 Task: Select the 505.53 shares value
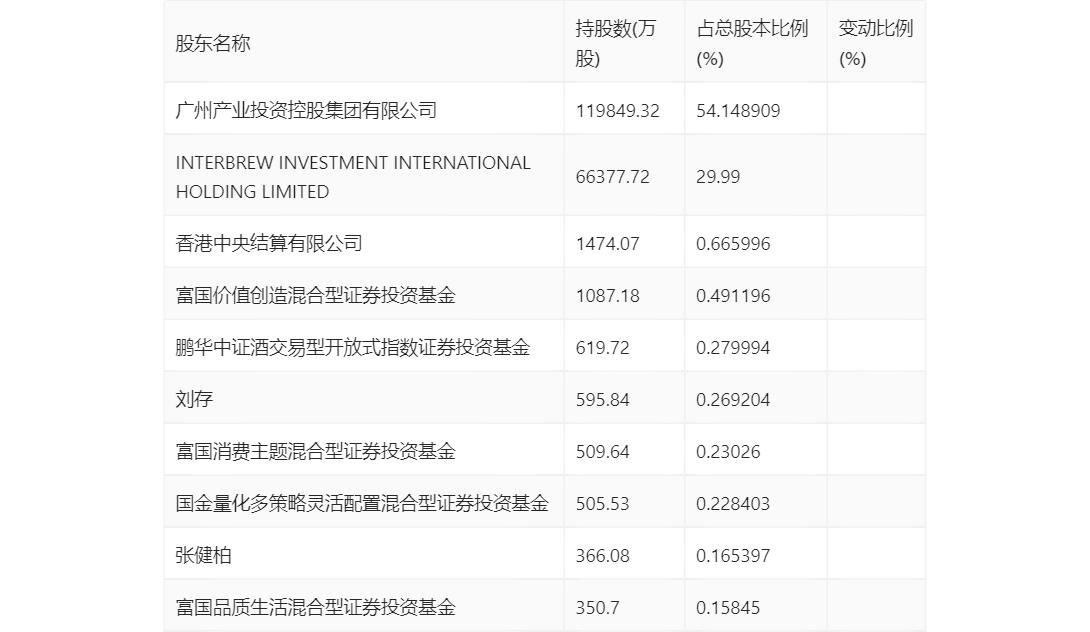[x=603, y=503]
